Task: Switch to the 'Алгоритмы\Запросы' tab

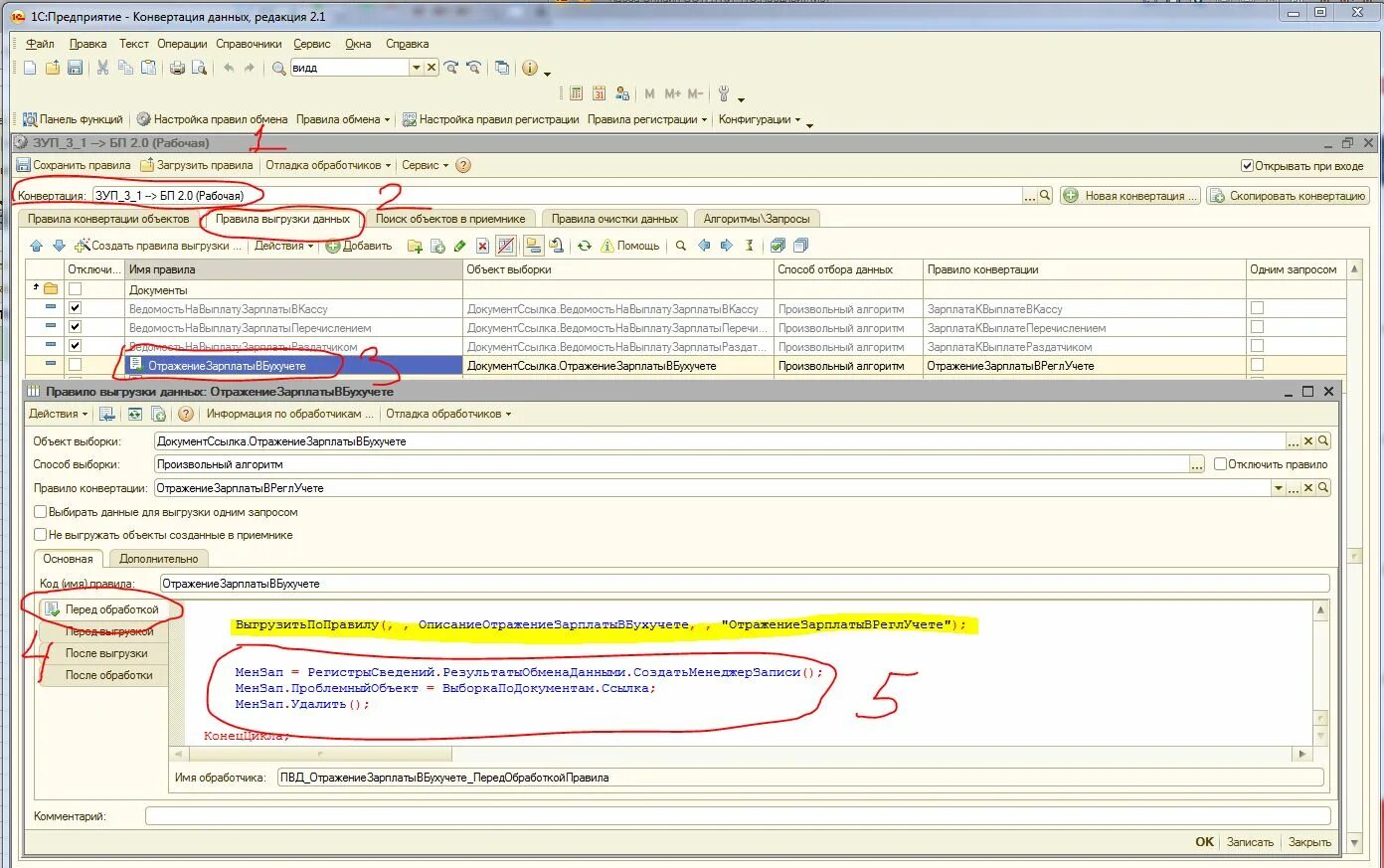Action: (757, 219)
